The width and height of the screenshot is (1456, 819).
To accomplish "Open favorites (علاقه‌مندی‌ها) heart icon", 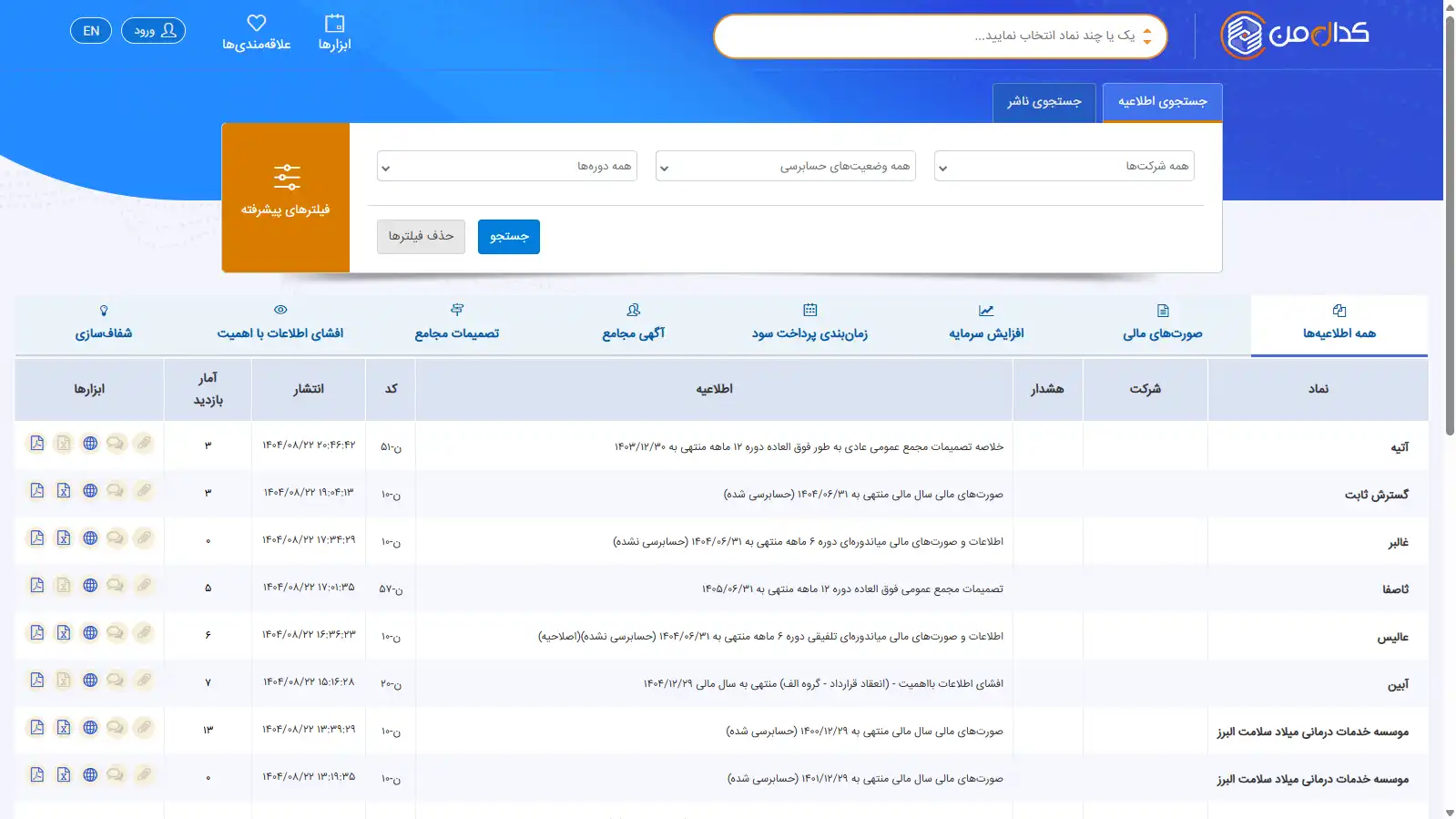I will pos(257,32).
